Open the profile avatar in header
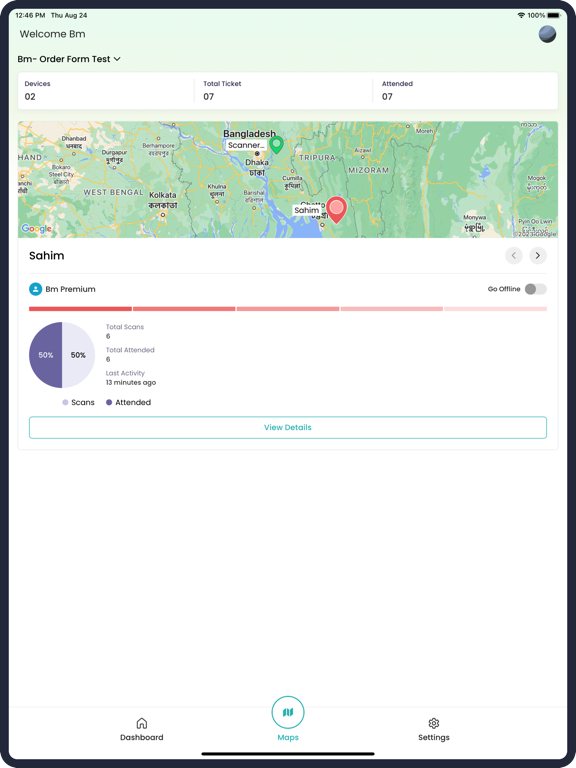 coord(547,34)
